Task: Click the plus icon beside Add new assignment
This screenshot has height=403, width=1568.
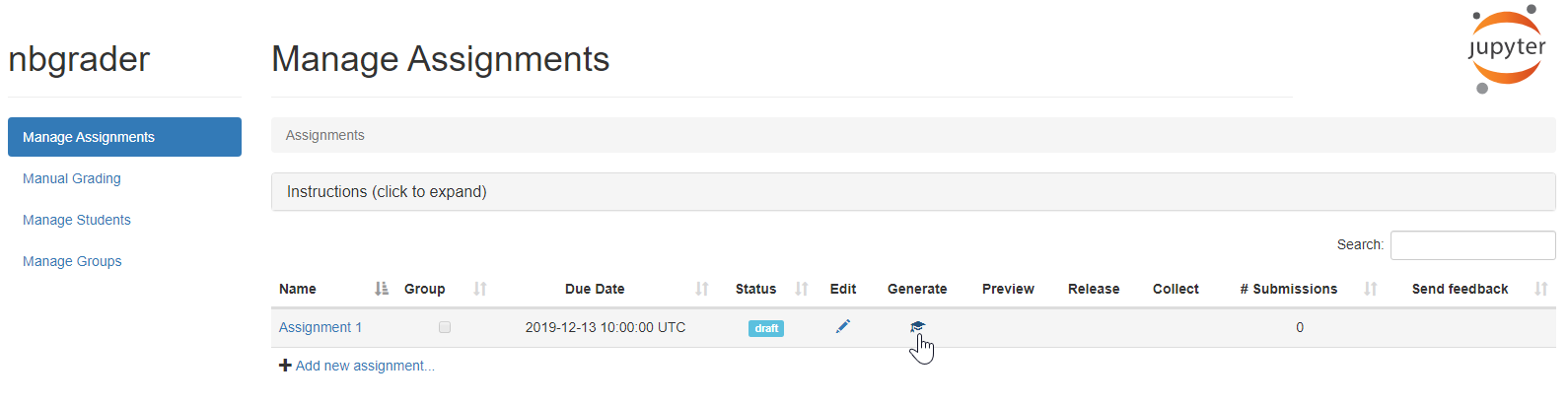Action: coord(285,366)
